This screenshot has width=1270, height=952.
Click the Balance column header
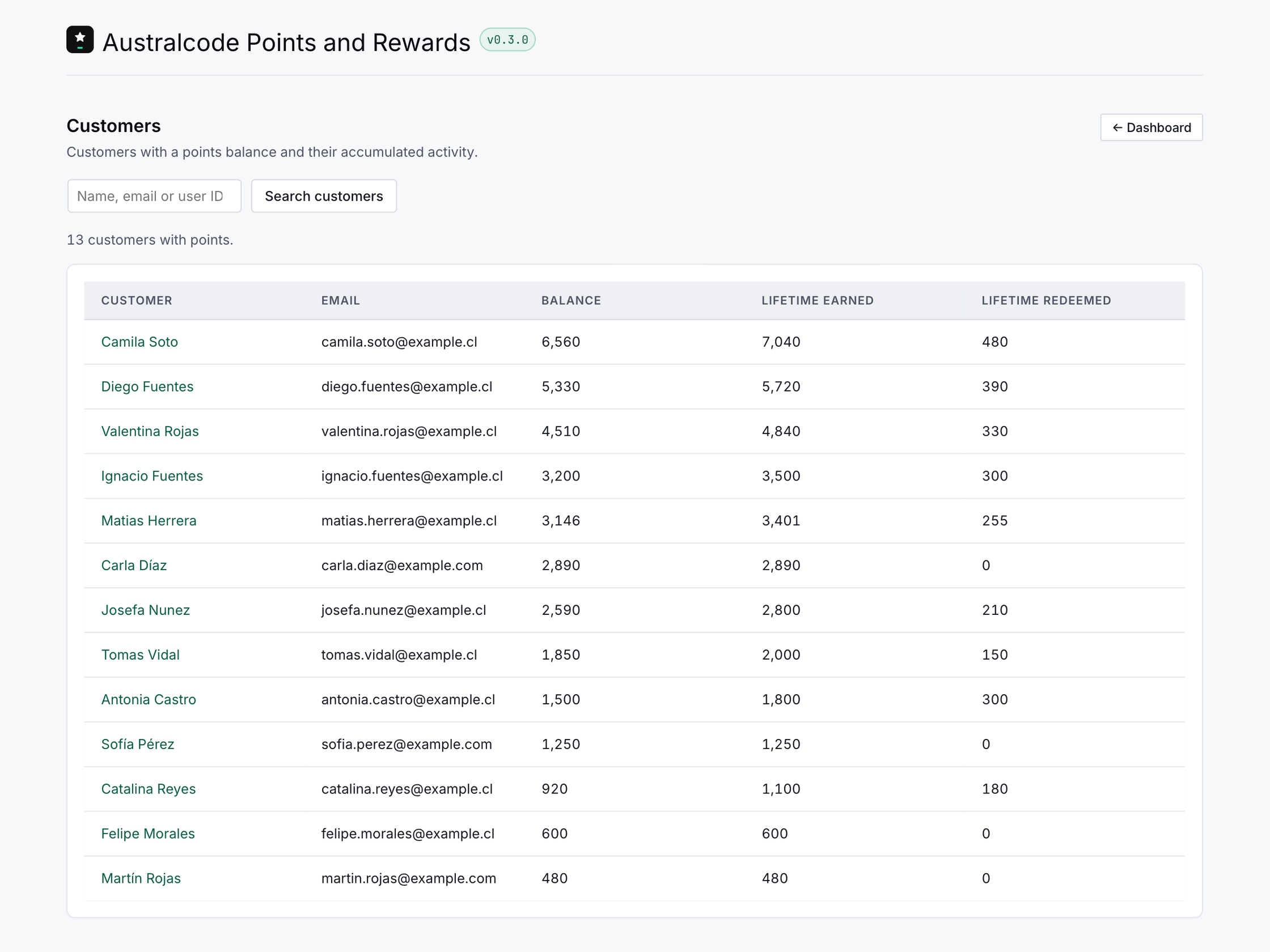click(571, 301)
